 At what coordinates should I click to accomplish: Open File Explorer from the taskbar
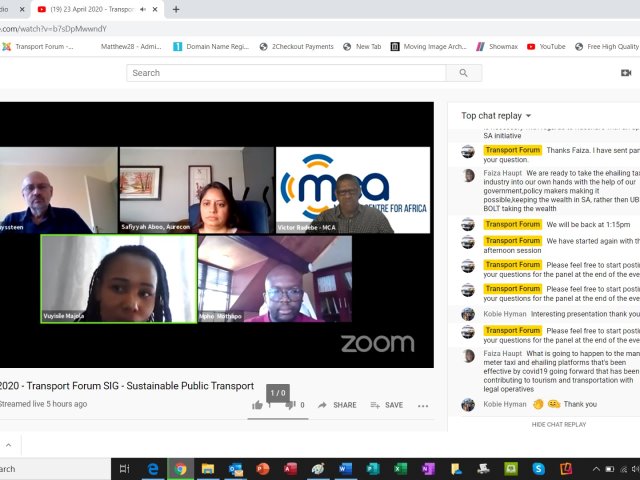coord(208,469)
